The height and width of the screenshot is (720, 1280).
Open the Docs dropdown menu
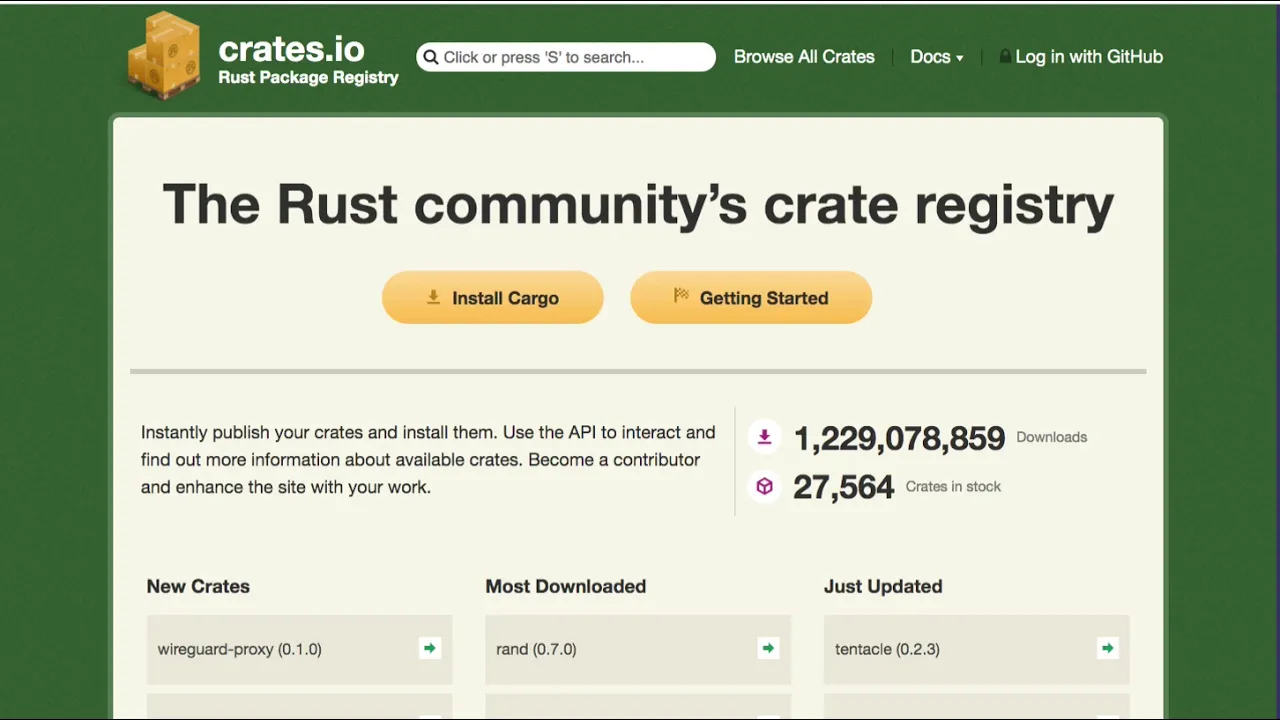pos(937,57)
